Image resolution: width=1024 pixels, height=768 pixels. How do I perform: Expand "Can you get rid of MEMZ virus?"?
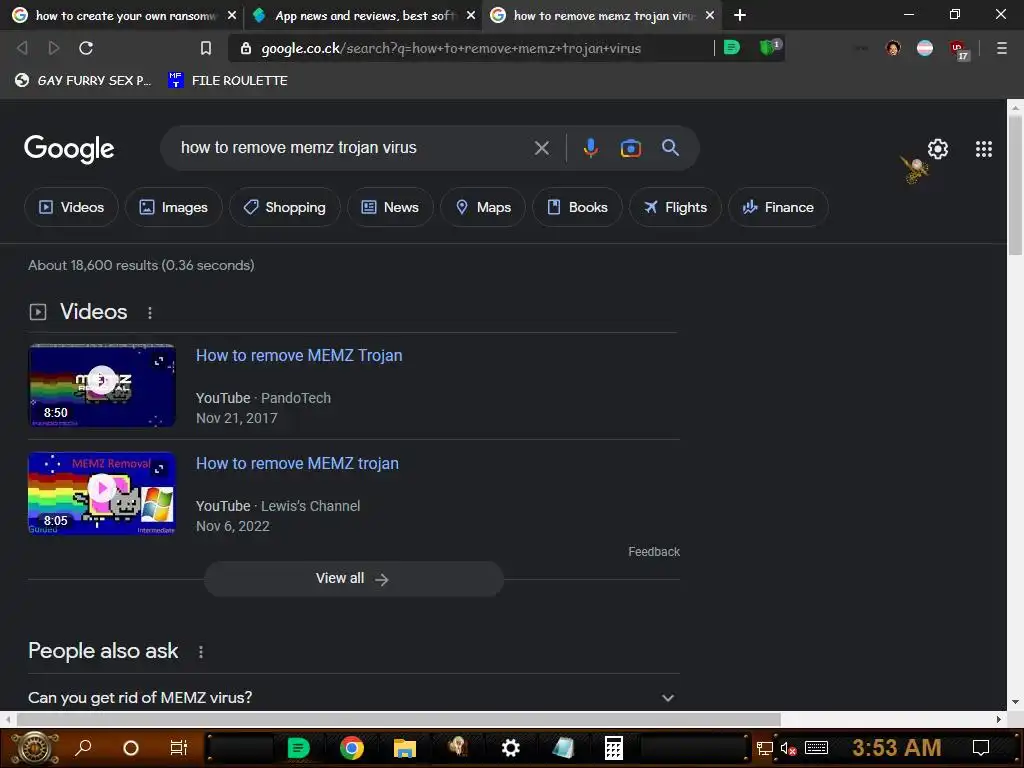[353, 697]
